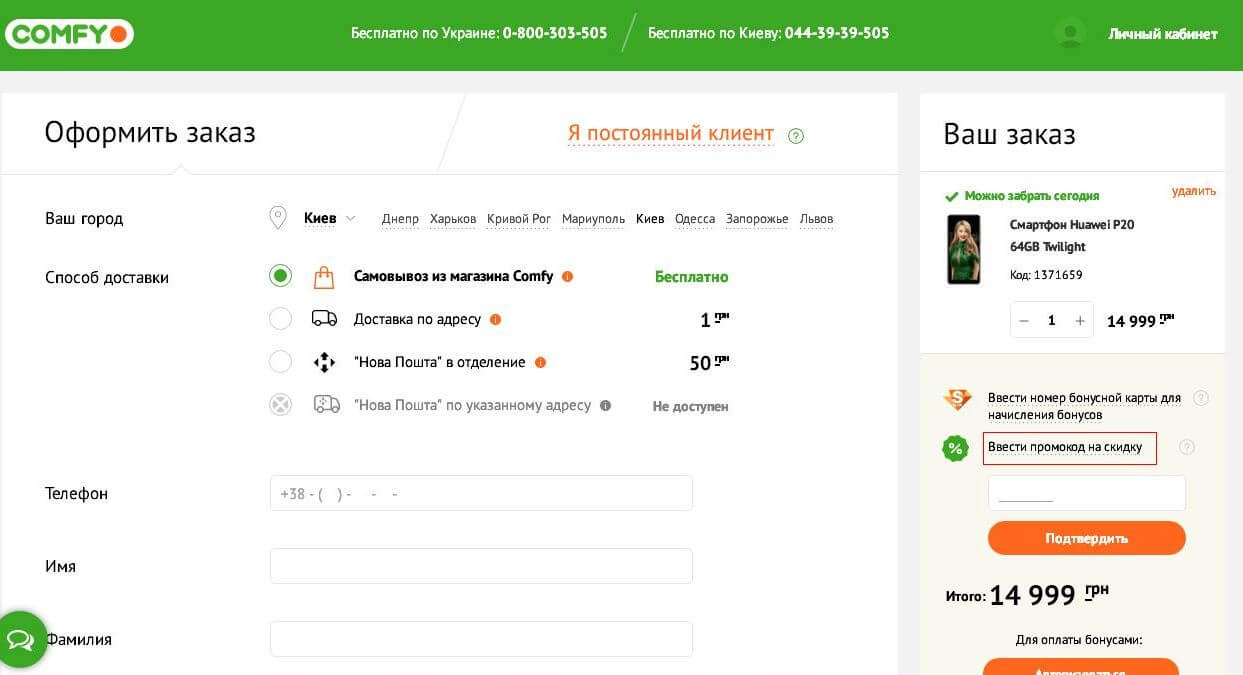Focus the Фамилия input field
1243x675 pixels.
[481, 639]
